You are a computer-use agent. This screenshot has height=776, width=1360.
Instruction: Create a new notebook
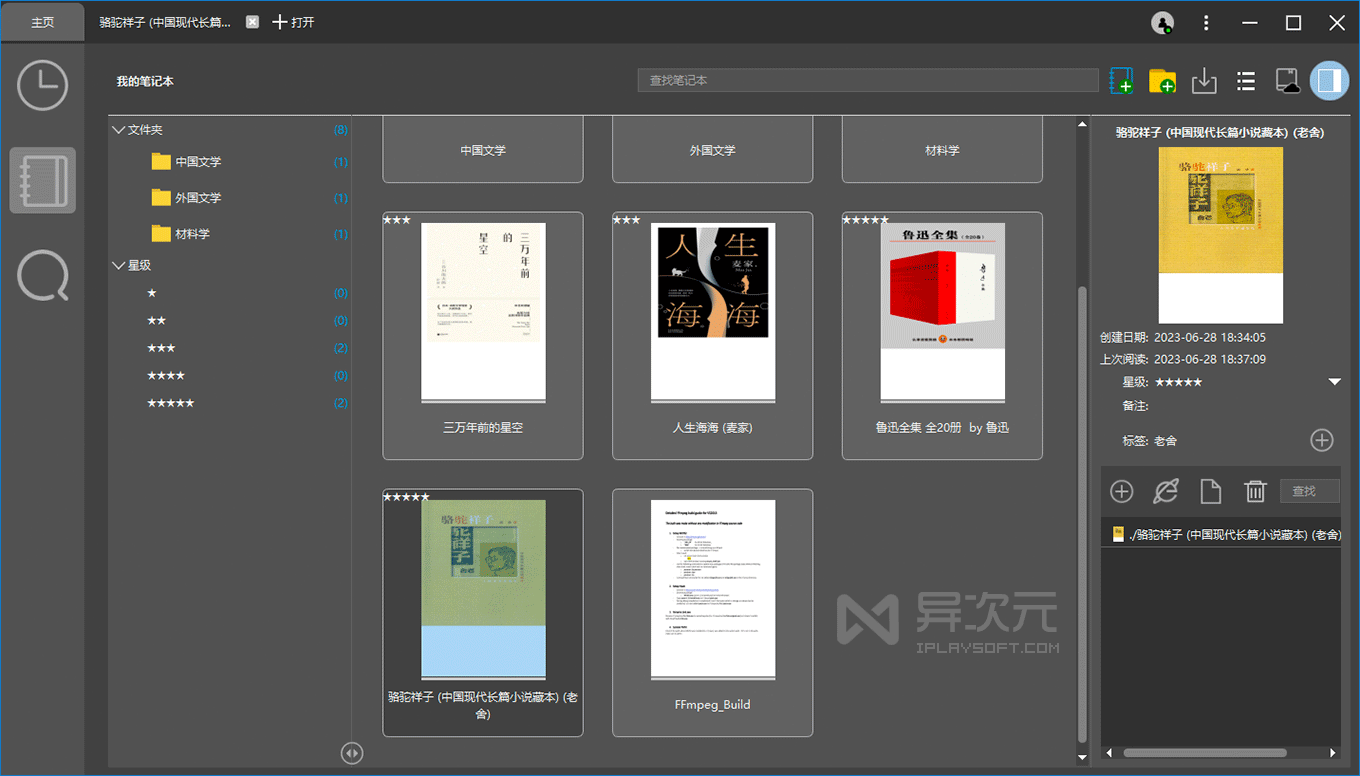pos(1121,81)
